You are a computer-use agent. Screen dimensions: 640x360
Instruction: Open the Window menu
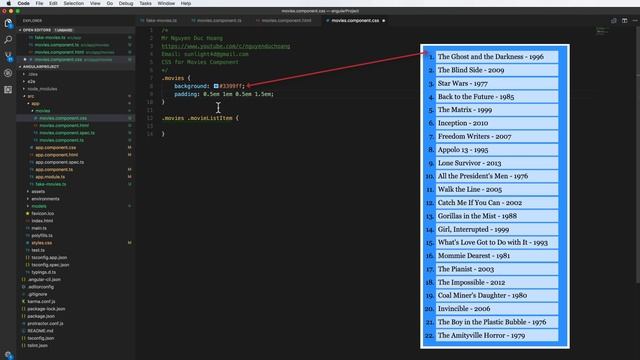pos(166,3)
